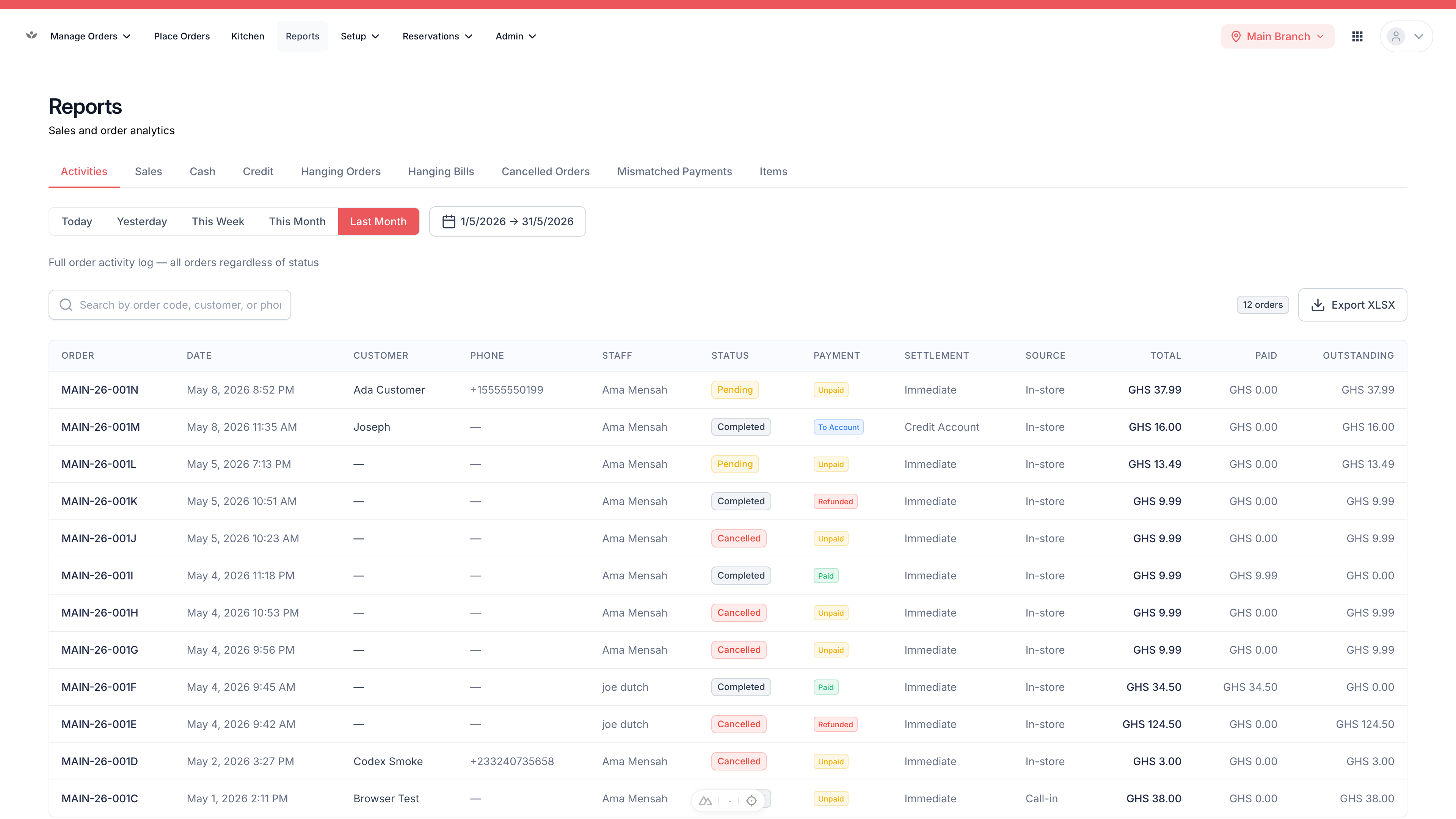Open order MAIN-26-001E
The image size is (1456, 819).
pyautogui.click(x=99, y=725)
